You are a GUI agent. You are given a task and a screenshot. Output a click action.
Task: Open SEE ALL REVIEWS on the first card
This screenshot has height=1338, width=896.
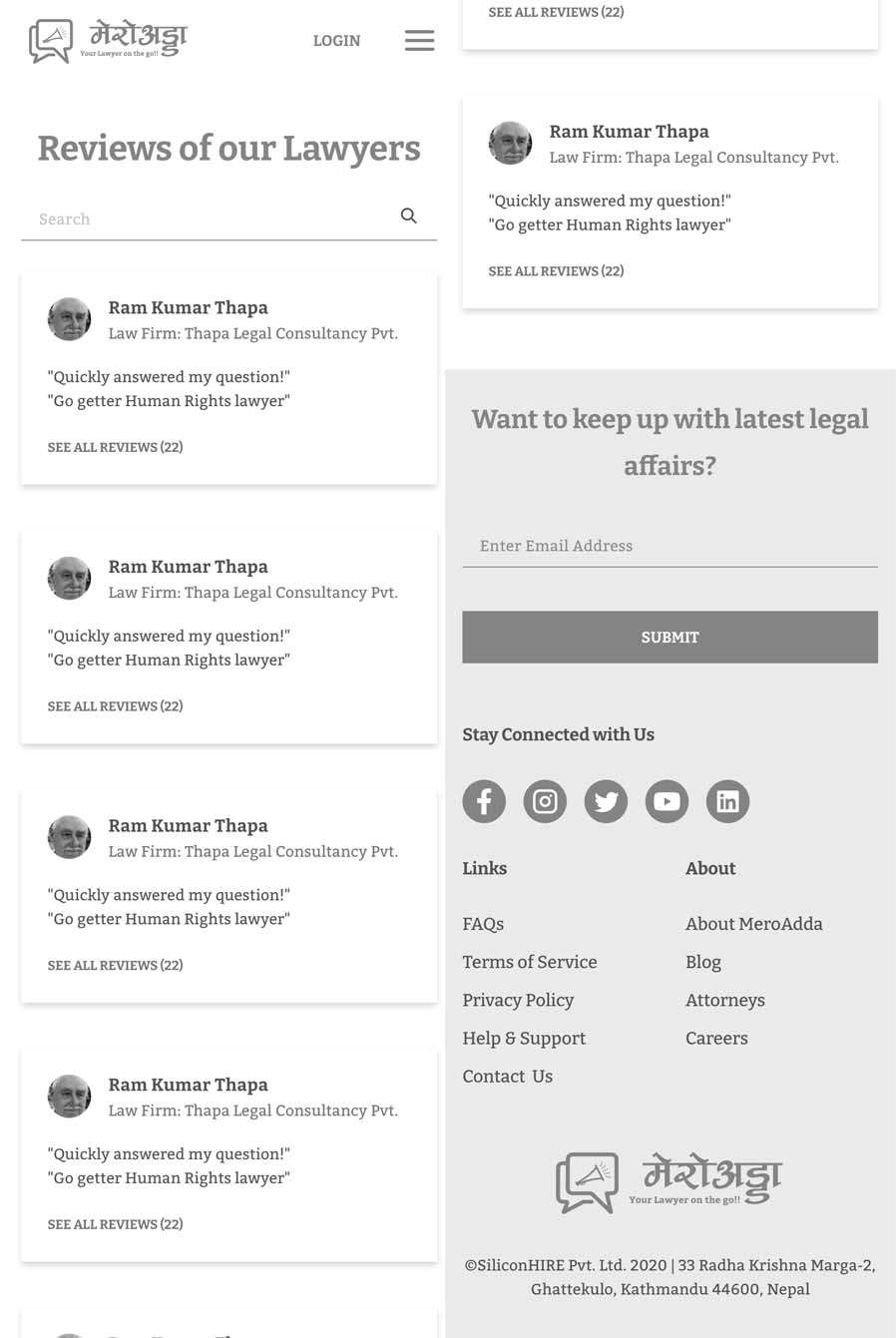pos(115,447)
